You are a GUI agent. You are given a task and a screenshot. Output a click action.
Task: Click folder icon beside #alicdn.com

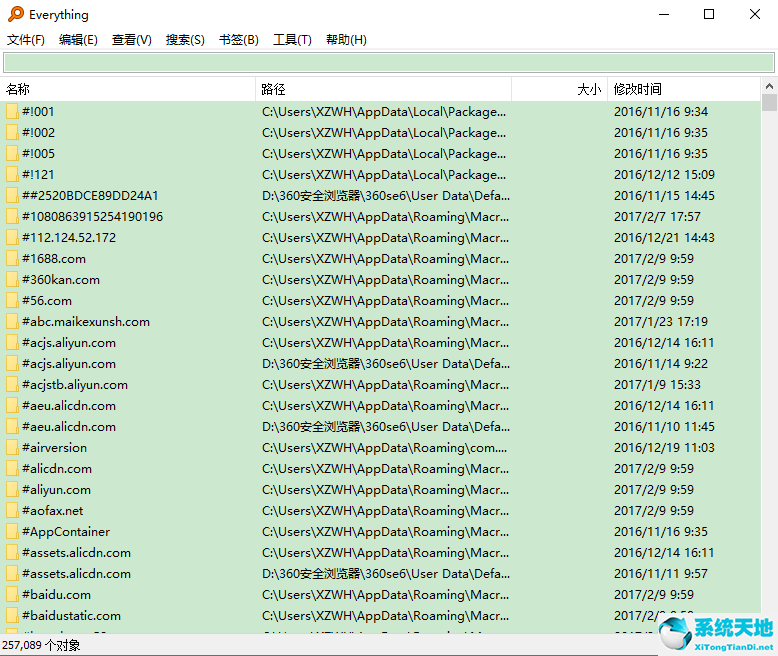[x=12, y=468]
